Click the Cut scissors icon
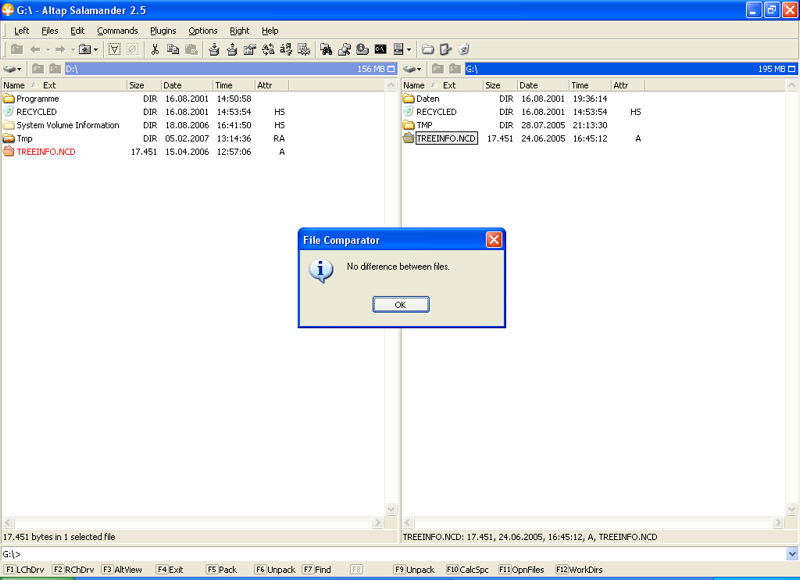Image resolution: width=800 pixels, height=580 pixels. (155, 49)
